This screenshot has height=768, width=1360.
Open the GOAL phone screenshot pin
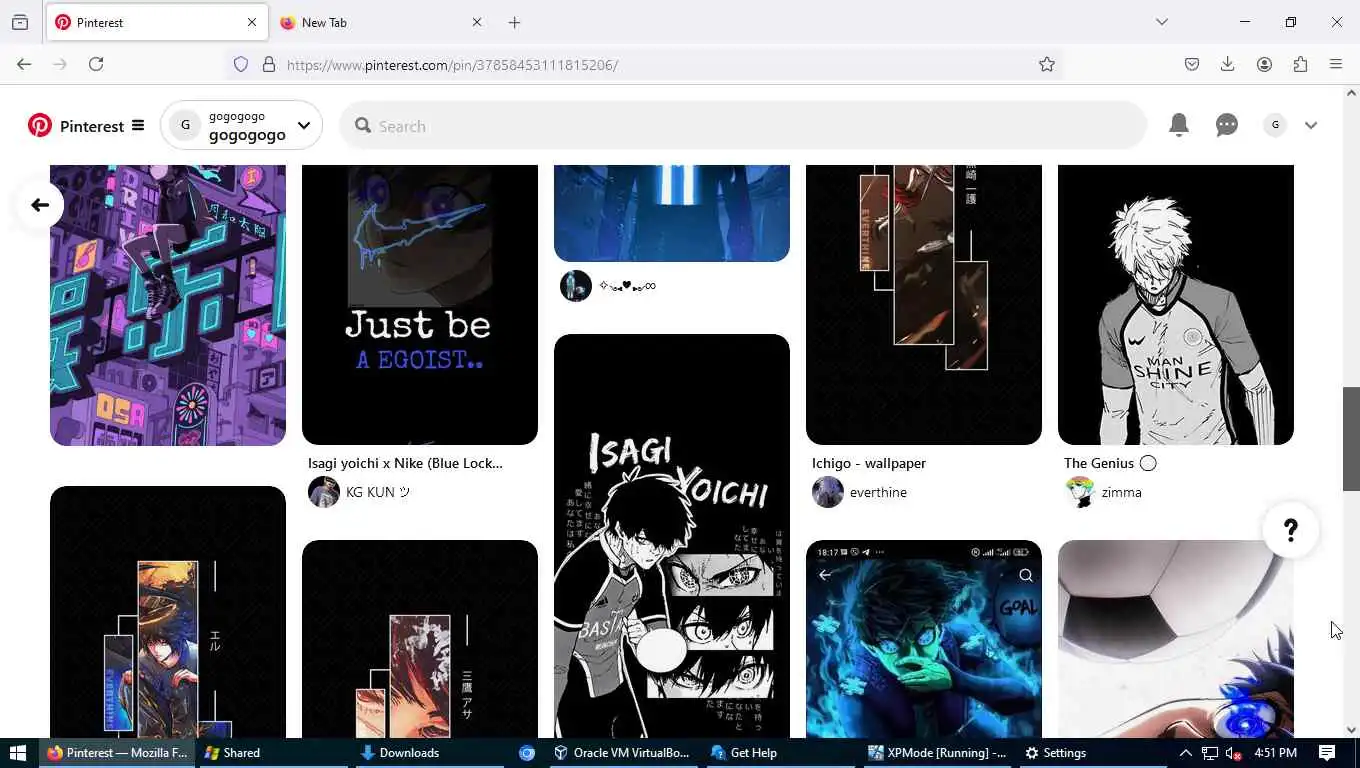[x=924, y=639]
